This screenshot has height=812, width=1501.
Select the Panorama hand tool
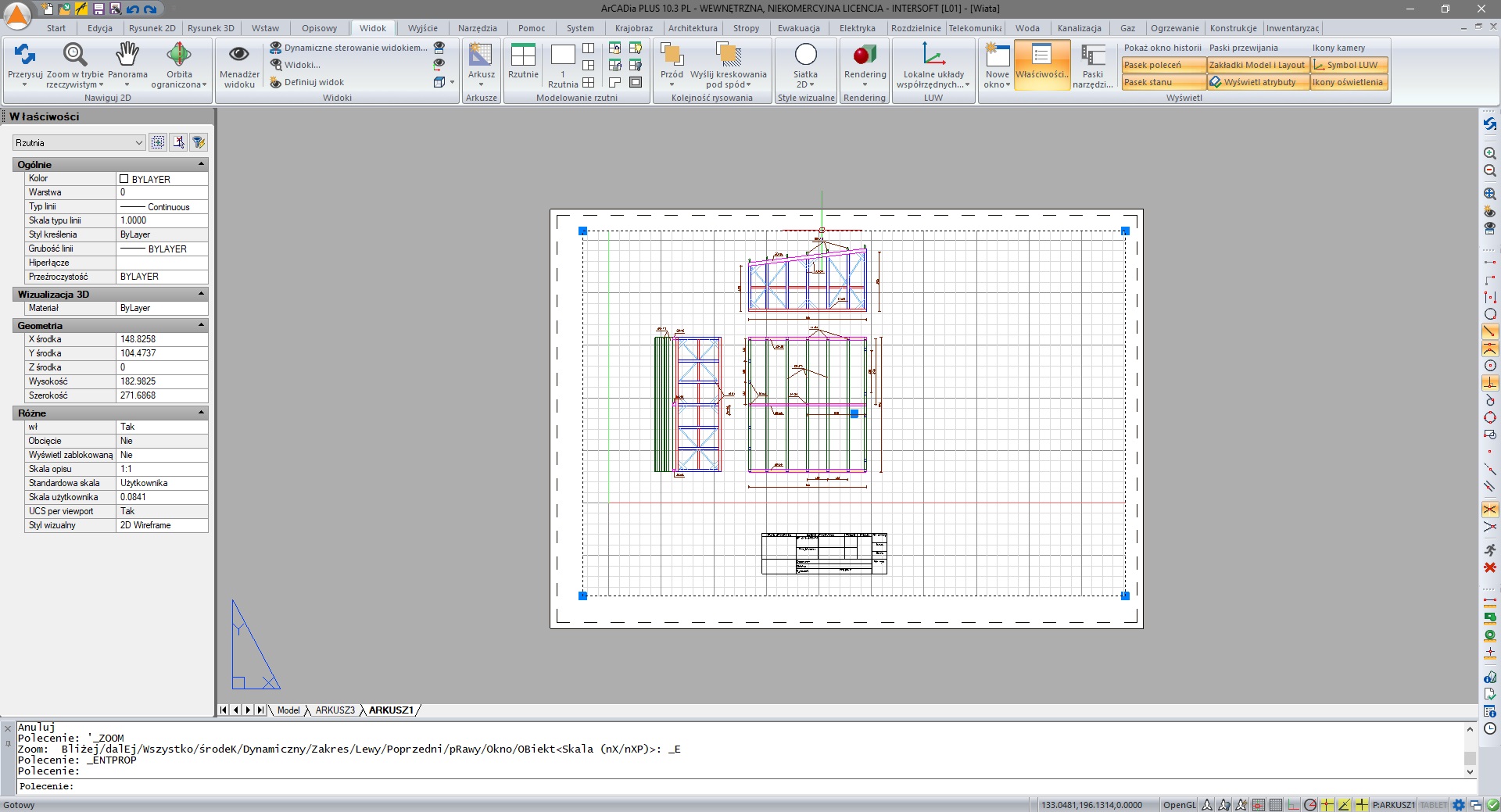(127, 55)
